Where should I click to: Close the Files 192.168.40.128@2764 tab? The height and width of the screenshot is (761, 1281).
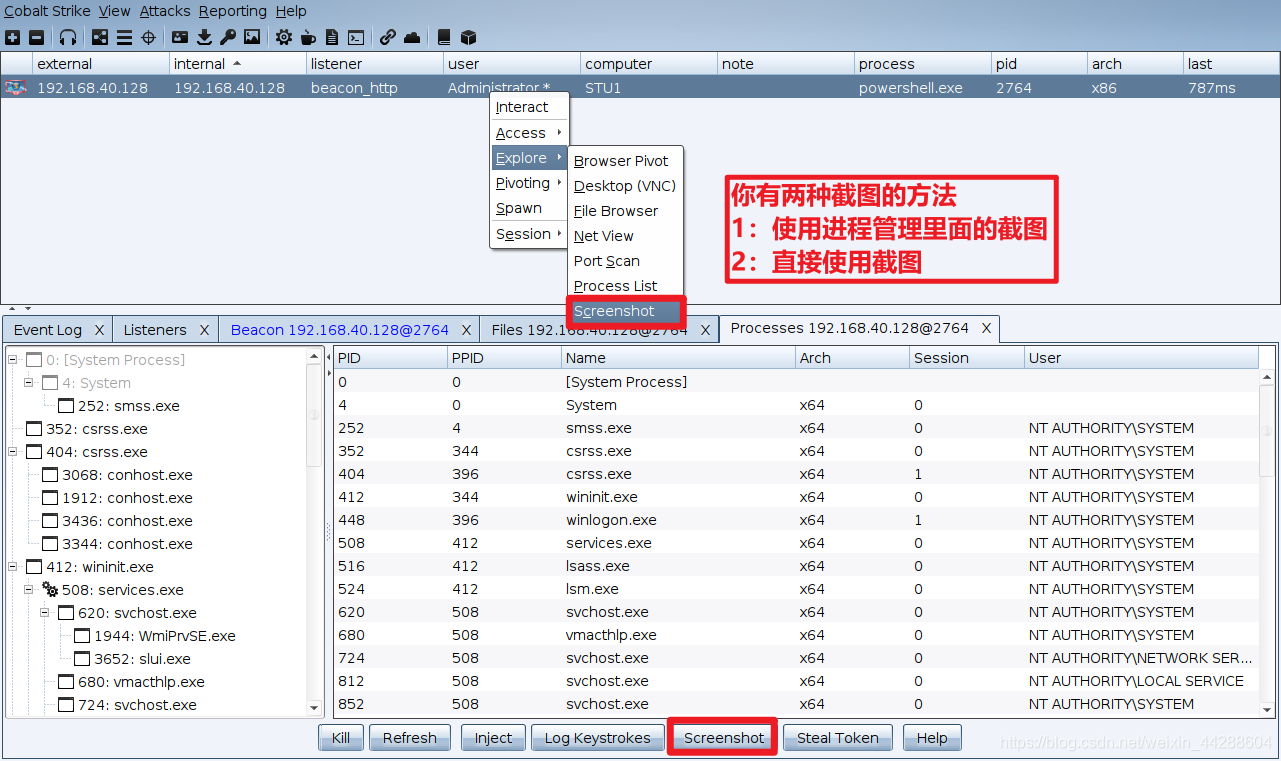point(705,330)
